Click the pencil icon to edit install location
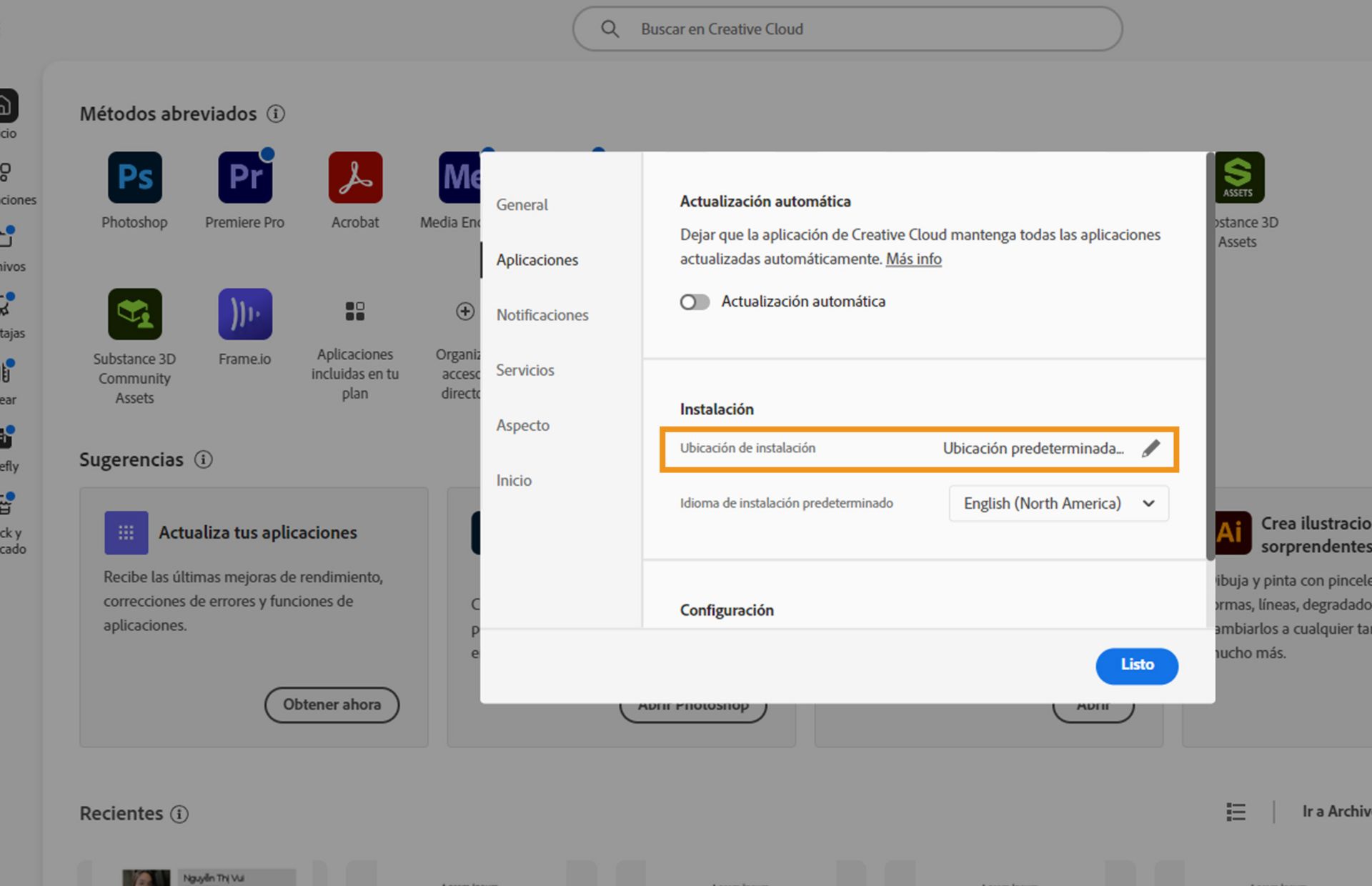The image size is (1372, 886). click(x=1150, y=449)
